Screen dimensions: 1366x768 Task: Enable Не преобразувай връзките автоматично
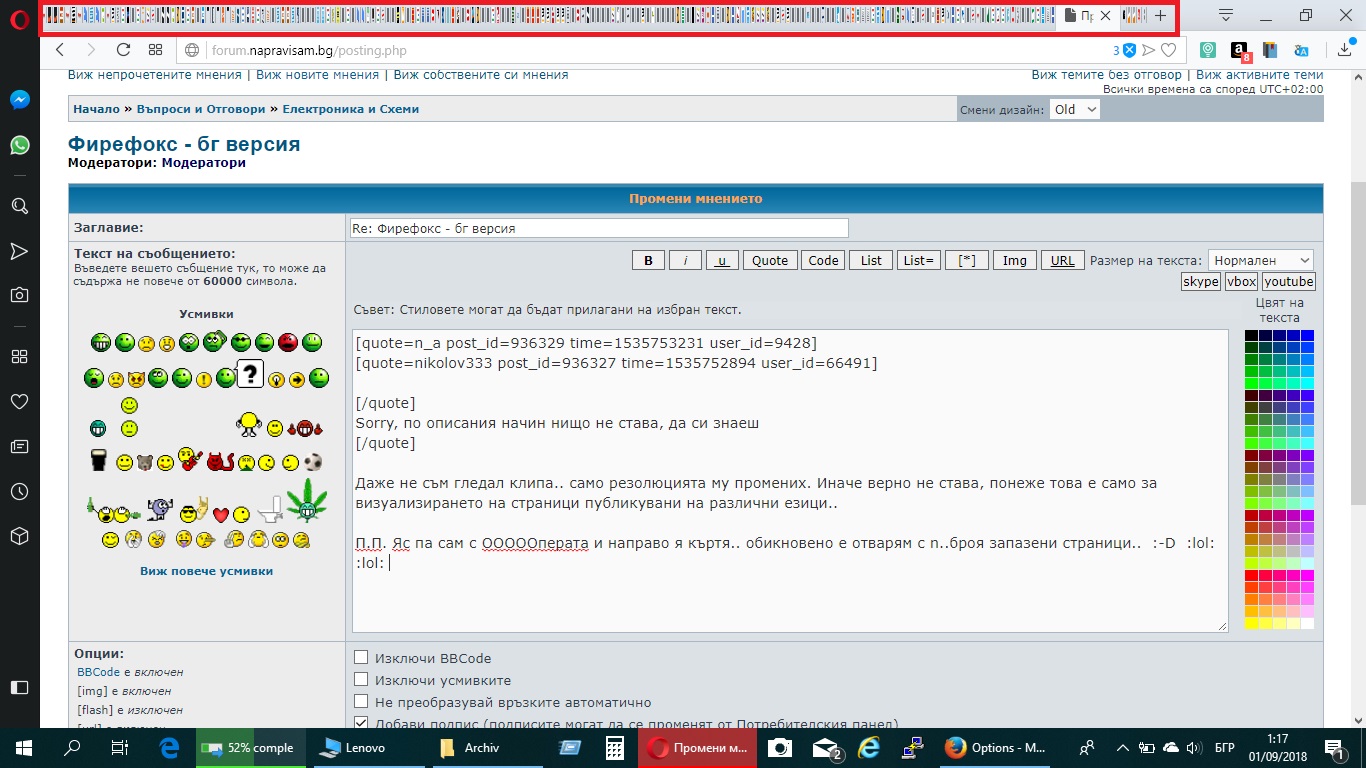pyautogui.click(x=362, y=702)
